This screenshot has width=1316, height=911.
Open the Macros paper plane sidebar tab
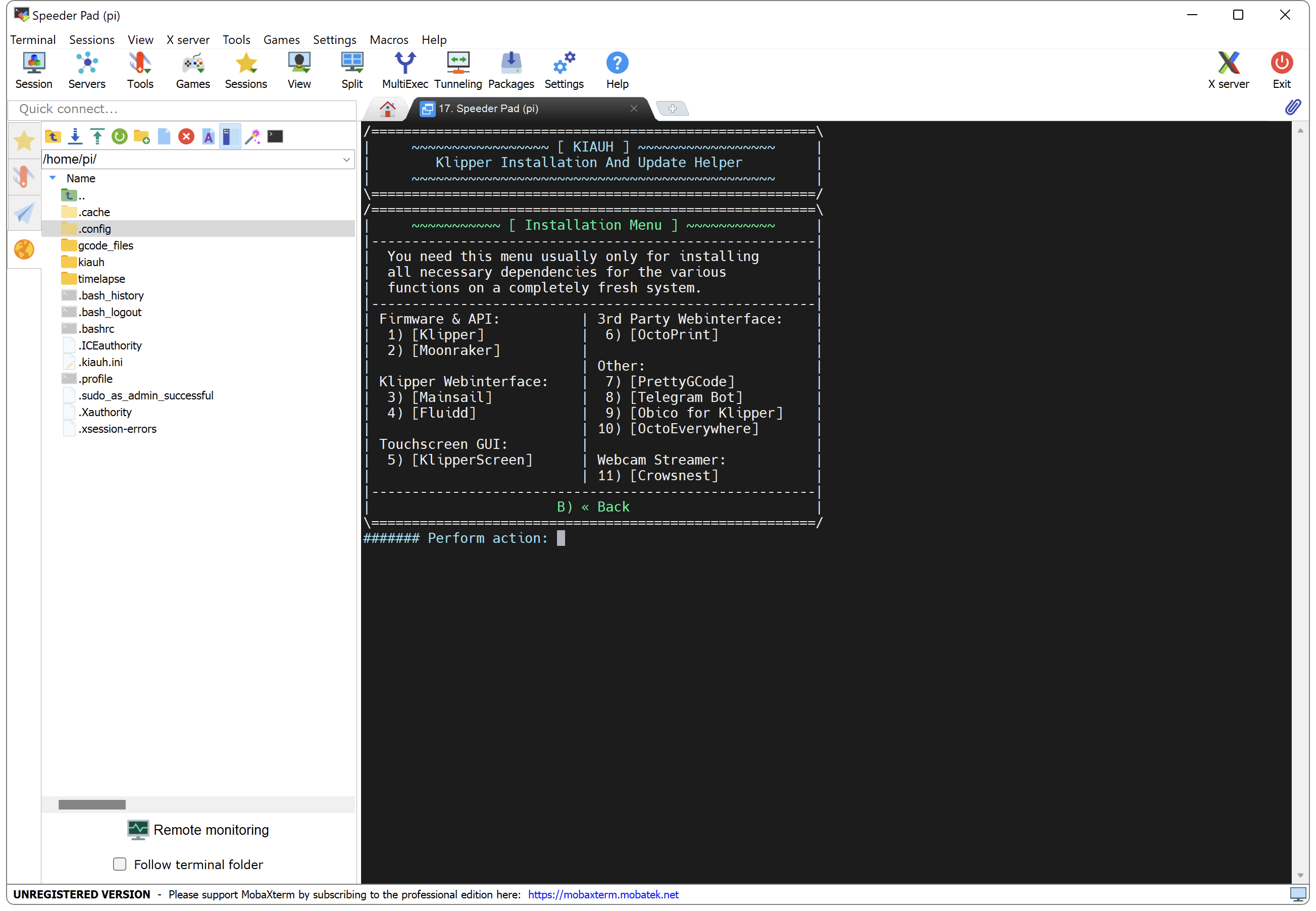point(24,214)
